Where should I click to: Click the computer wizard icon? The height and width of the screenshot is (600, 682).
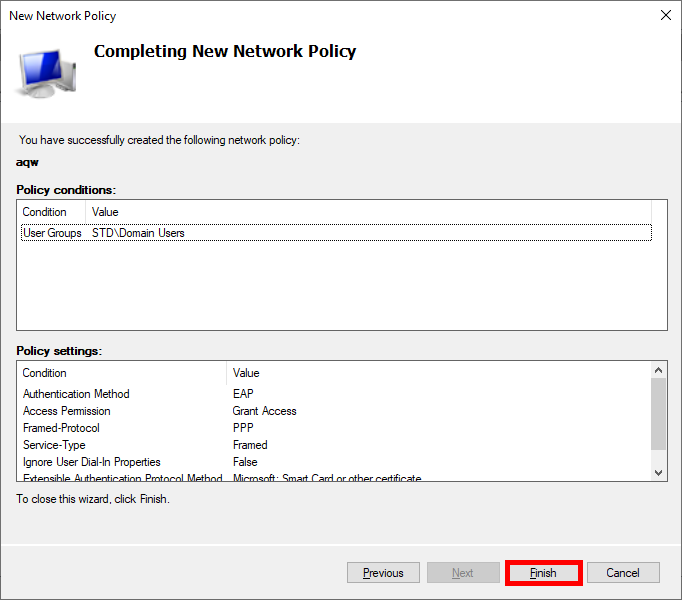coord(47,73)
